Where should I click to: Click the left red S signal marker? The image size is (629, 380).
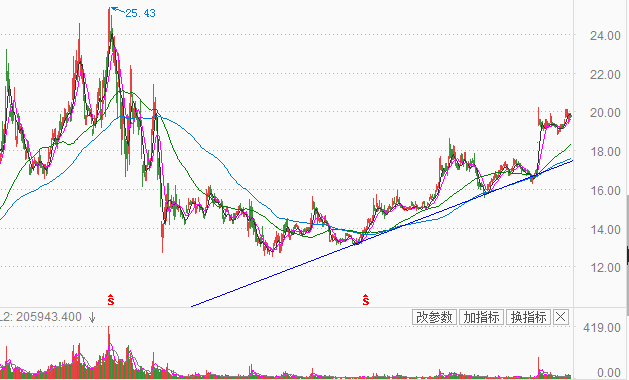click(111, 299)
